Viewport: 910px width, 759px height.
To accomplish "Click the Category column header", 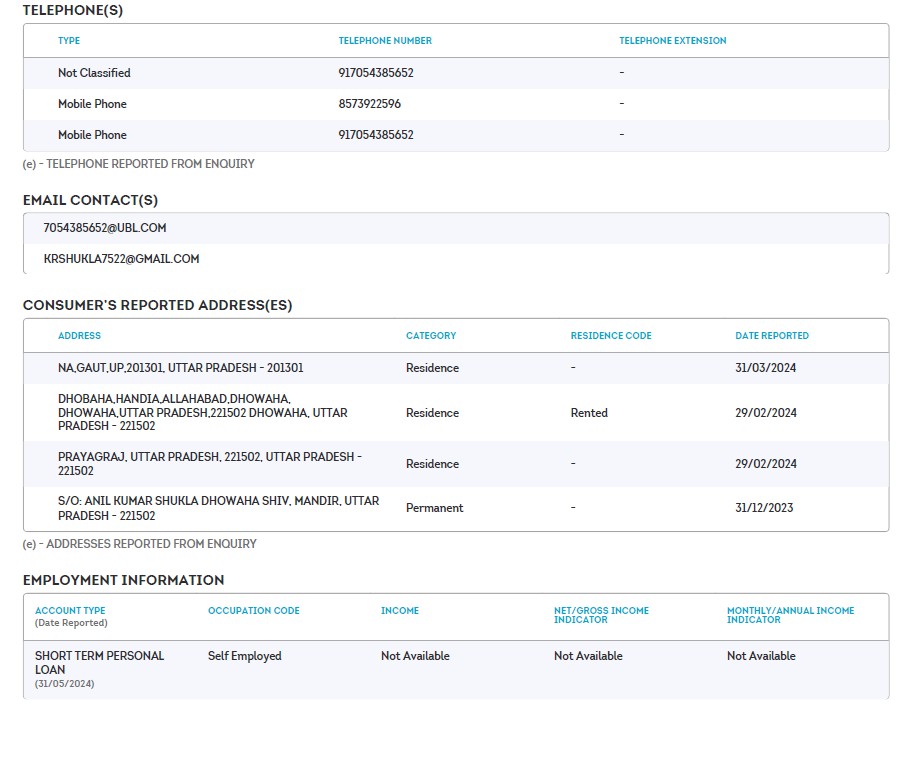I will tap(430, 336).
